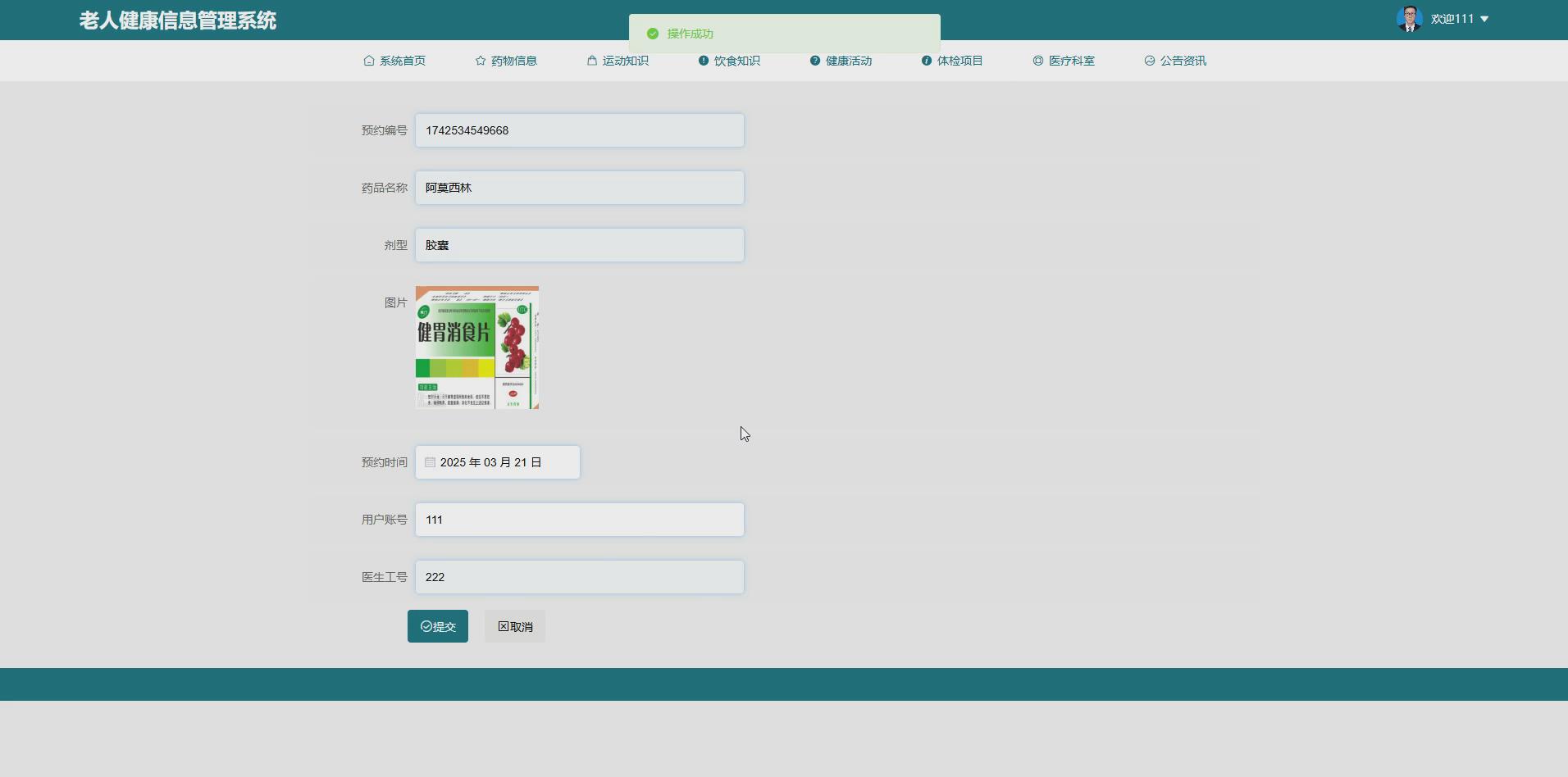This screenshot has width=1568, height=777.
Task: Open the 预约时间 date picker field
Action: (x=498, y=462)
